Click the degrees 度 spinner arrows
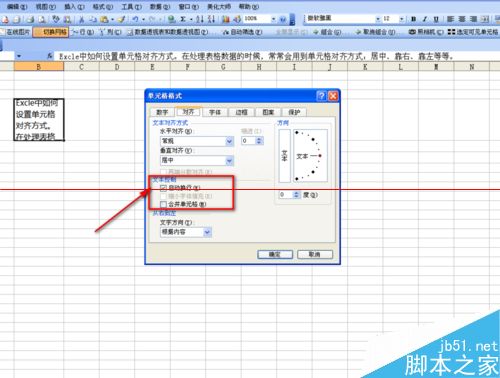Image resolution: width=500 pixels, height=378 pixels. coord(296,195)
